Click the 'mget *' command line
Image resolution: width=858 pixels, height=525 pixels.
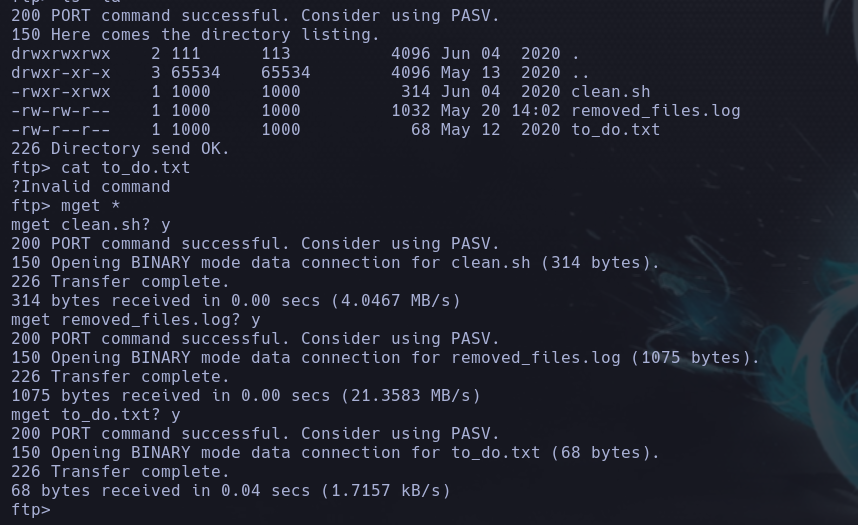pos(65,206)
